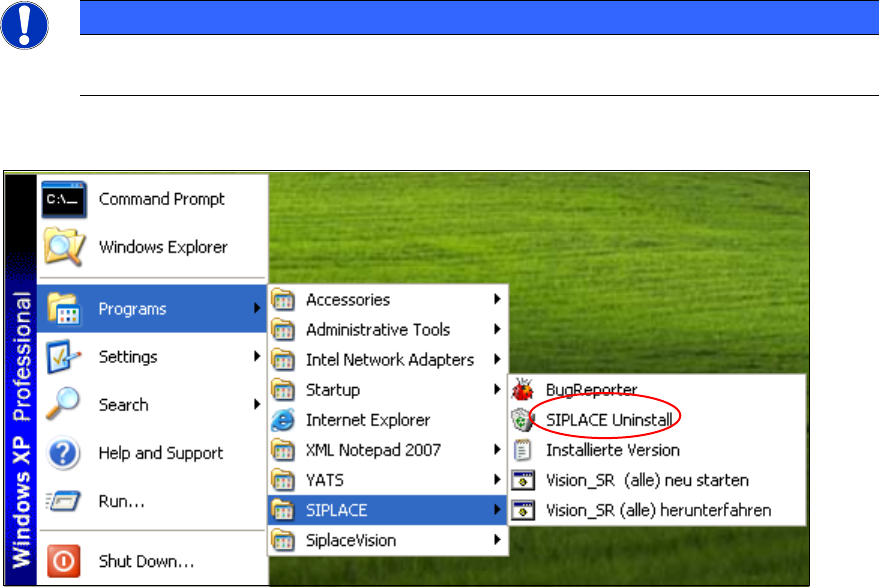Click the SiplaceVision folder icon
Image resolution: width=879 pixels, height=587 pixels.
coord(283,540)
